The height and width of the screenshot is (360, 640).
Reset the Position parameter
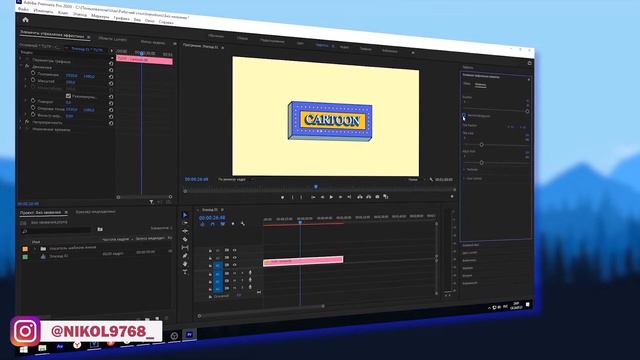[111, 76]
